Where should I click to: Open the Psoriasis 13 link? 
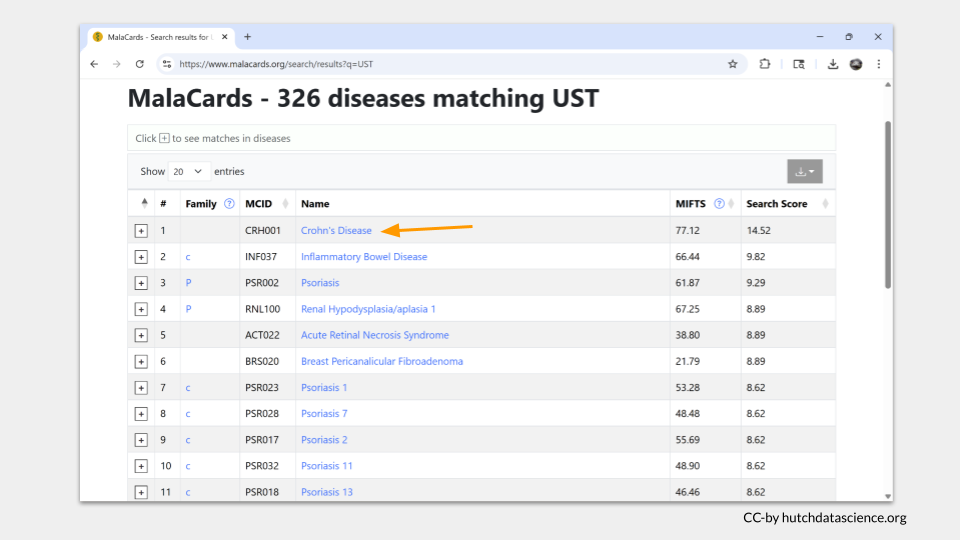coord(326,492)
